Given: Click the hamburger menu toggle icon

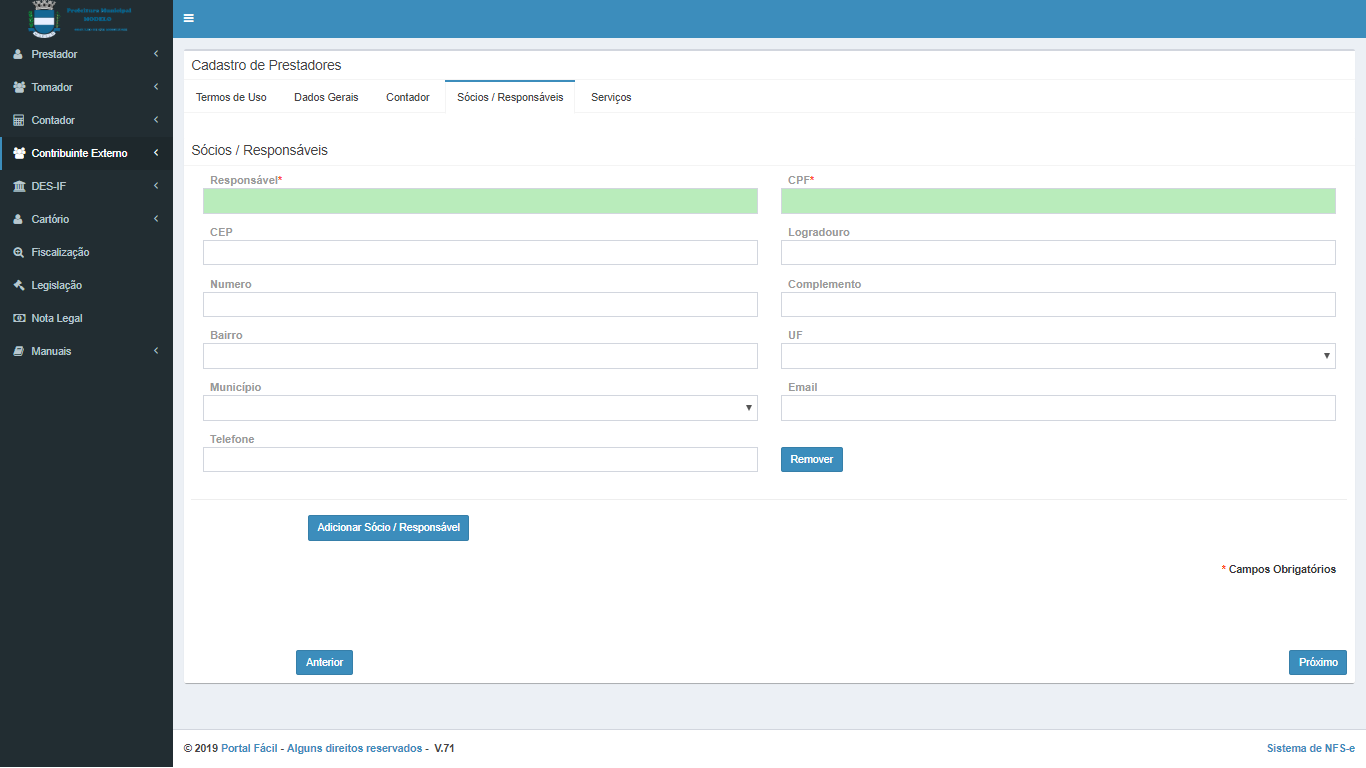Looking at the screenshot, I should 189,18.
